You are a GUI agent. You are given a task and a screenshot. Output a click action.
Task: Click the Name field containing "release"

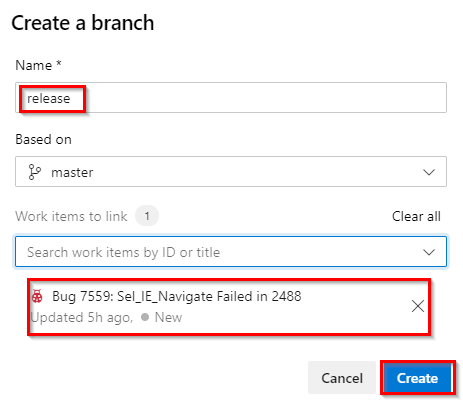(x=231, y=98)
